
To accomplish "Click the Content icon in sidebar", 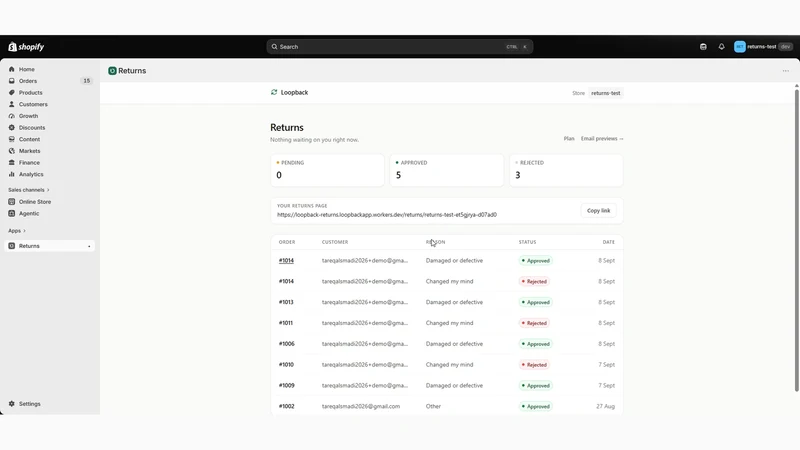I will 12,139.
